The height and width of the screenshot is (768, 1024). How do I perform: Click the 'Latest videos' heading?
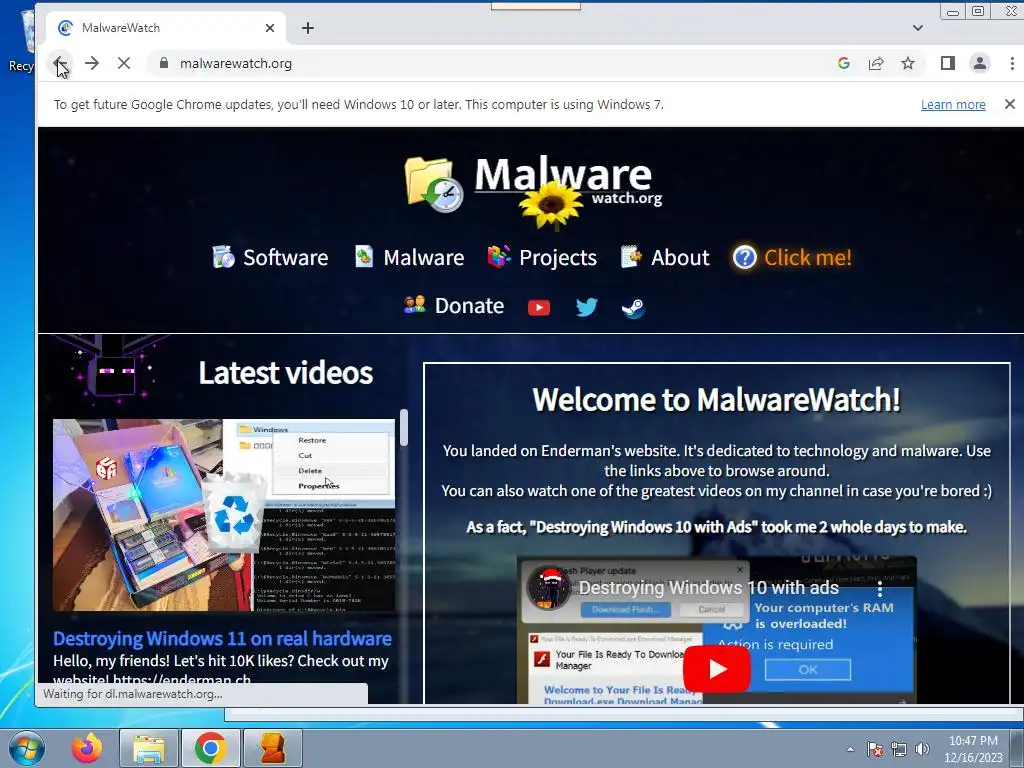pos(285,373)
